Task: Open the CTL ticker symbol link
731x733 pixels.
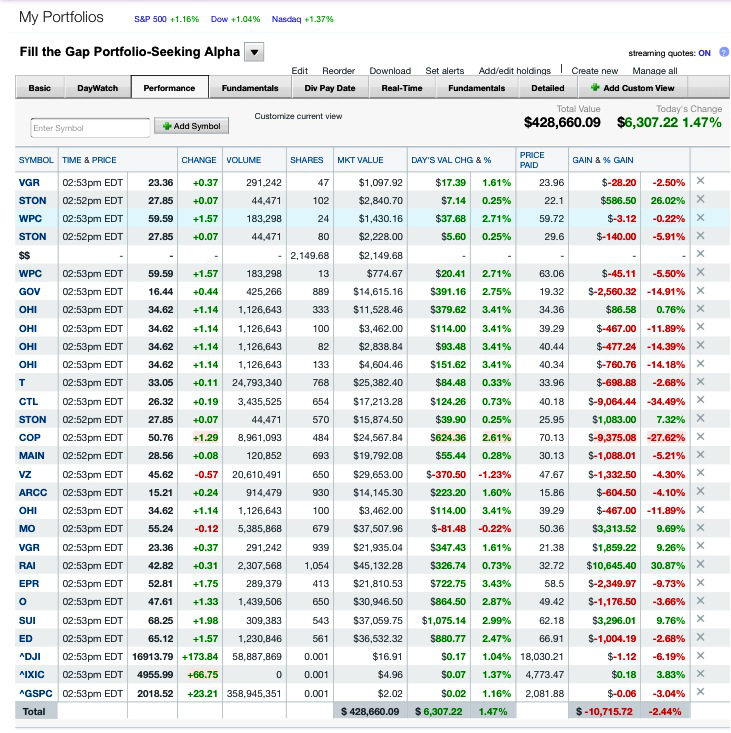Action: click(x=29, y=402)
